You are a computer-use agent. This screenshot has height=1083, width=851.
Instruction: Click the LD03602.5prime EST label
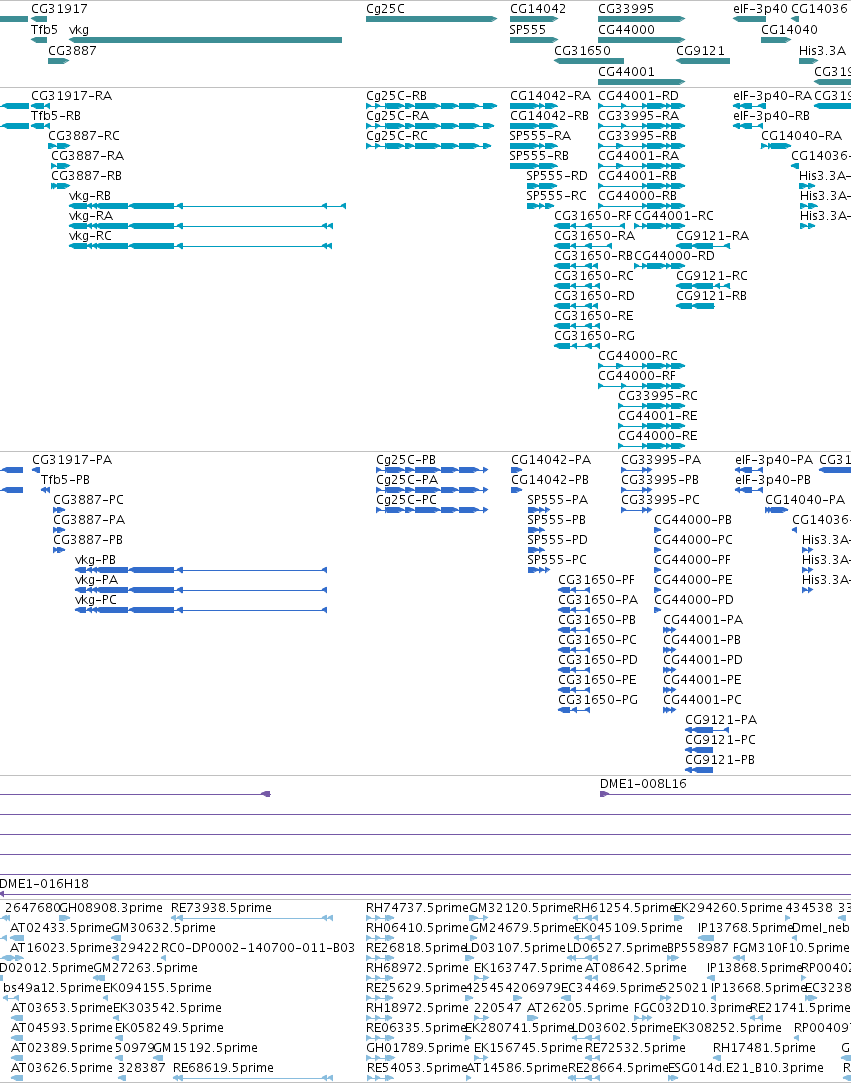tap(624, 1027)
